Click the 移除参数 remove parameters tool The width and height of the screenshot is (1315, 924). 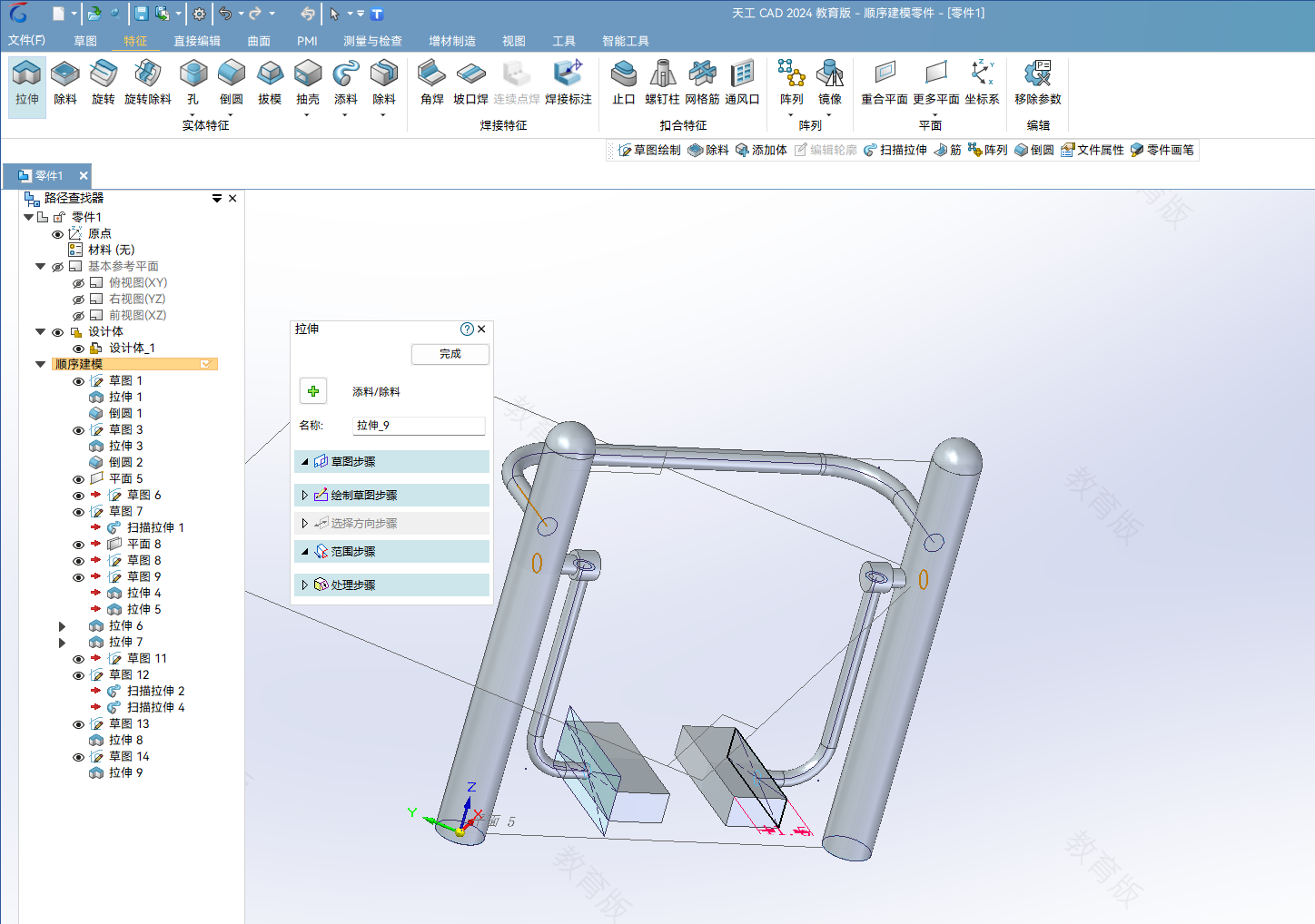tap(1038, 83)
